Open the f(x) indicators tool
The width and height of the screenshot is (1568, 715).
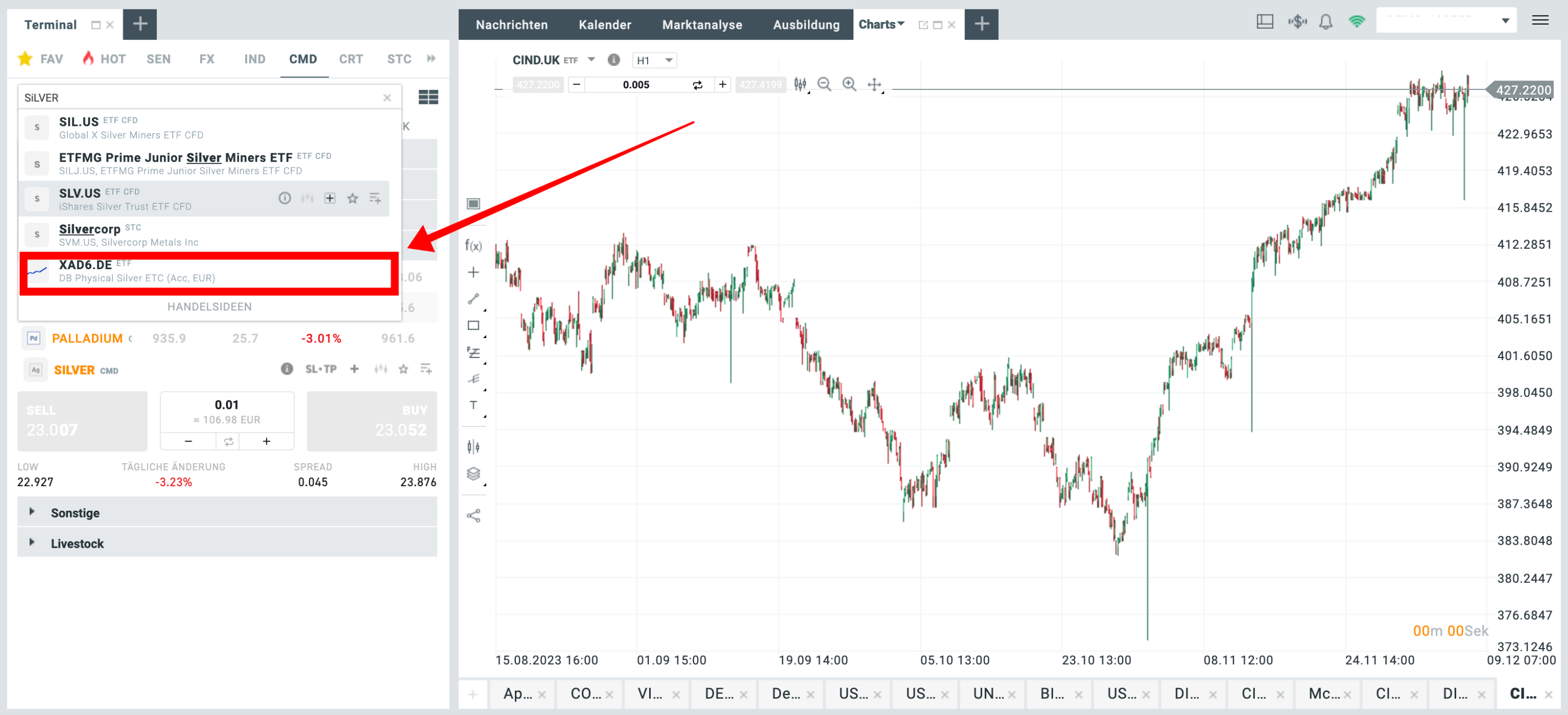pyautogui.click(x=473, y=246)
